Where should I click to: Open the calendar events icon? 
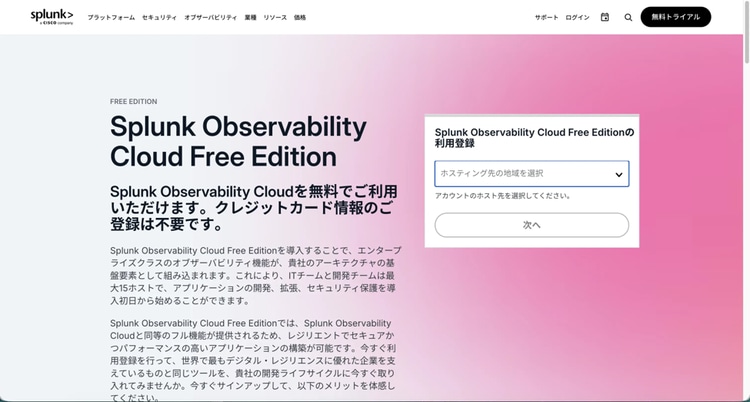coord(605,17)
